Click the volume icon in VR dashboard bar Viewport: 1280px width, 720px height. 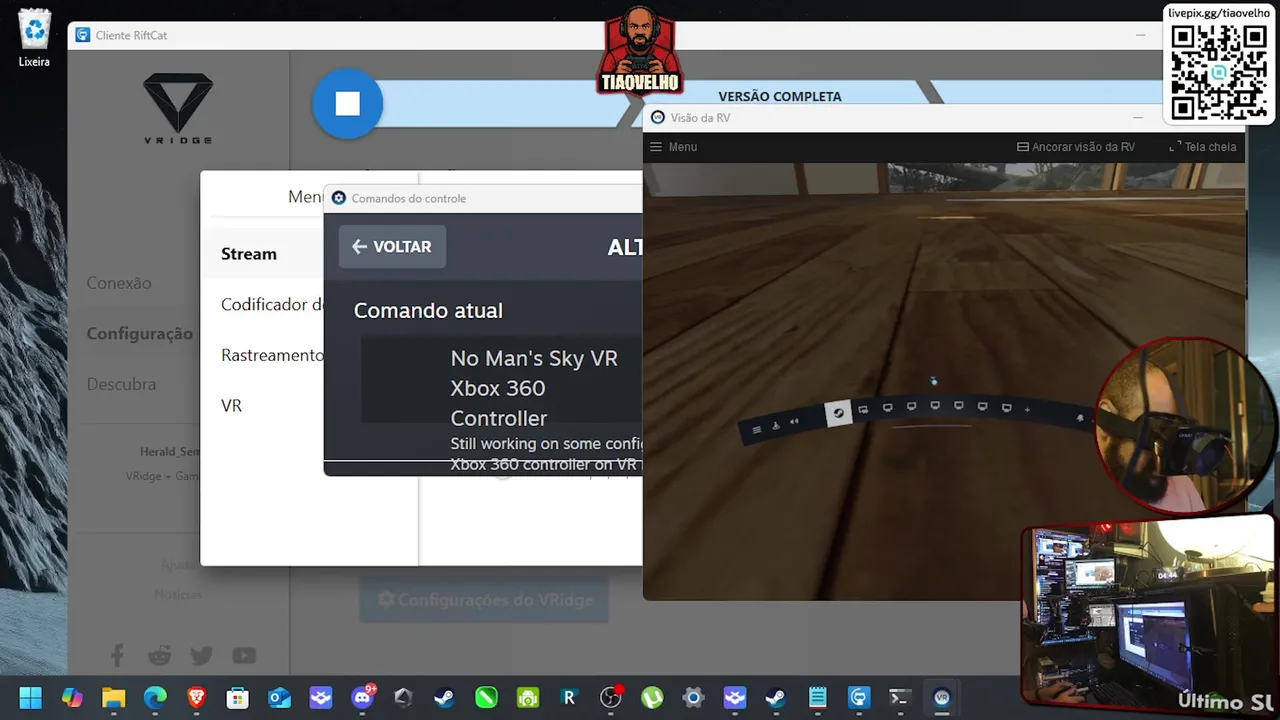tap(794, 422)
